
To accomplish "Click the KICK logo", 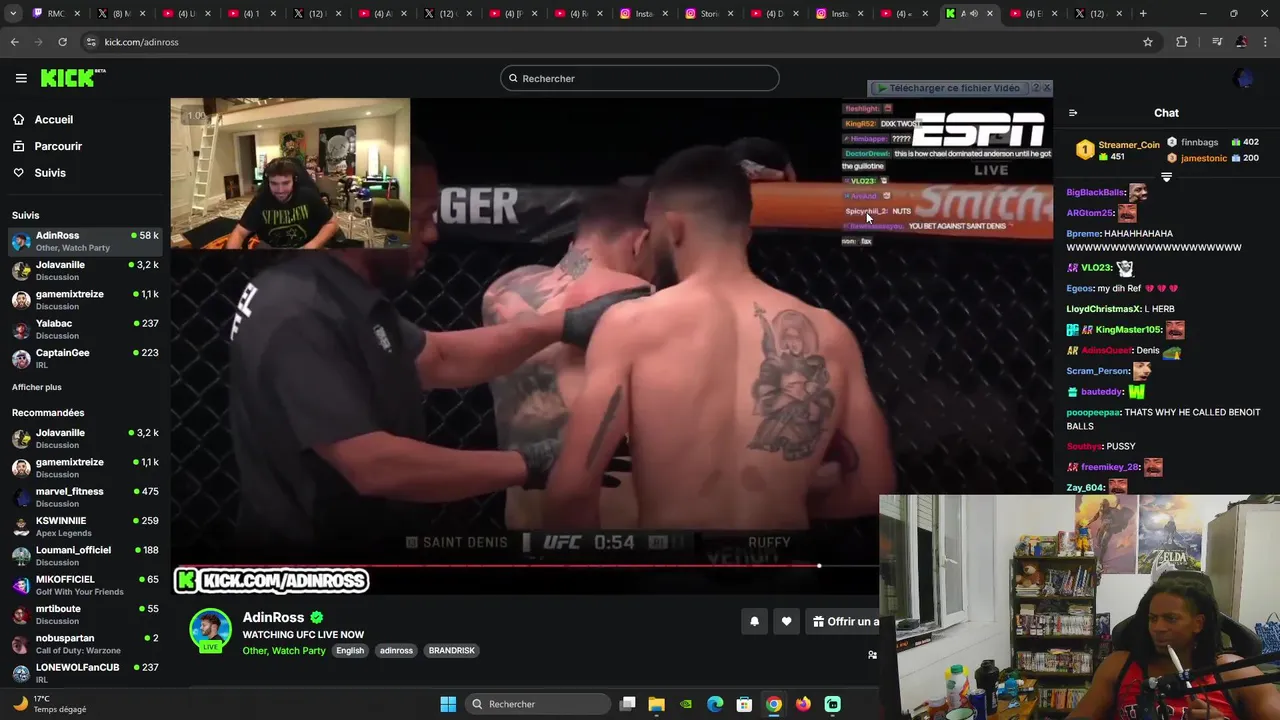I will tap(72, 78).
